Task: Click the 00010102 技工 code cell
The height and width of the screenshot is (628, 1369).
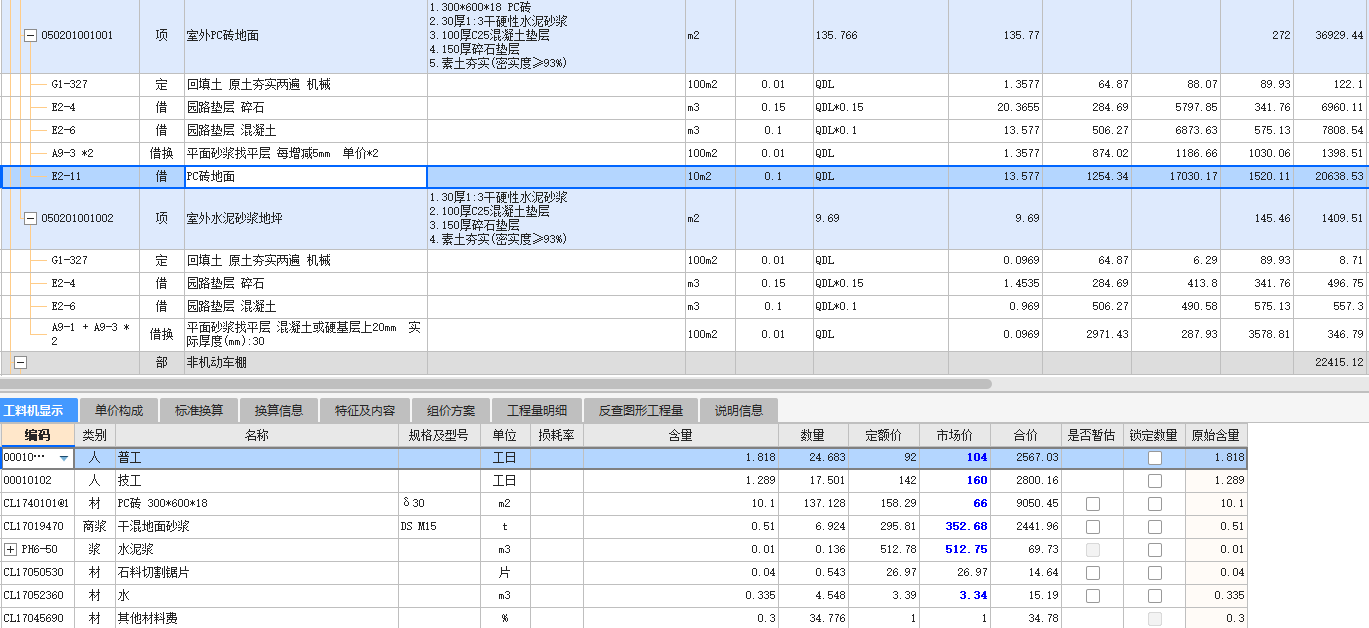Action: click(37, 480)
